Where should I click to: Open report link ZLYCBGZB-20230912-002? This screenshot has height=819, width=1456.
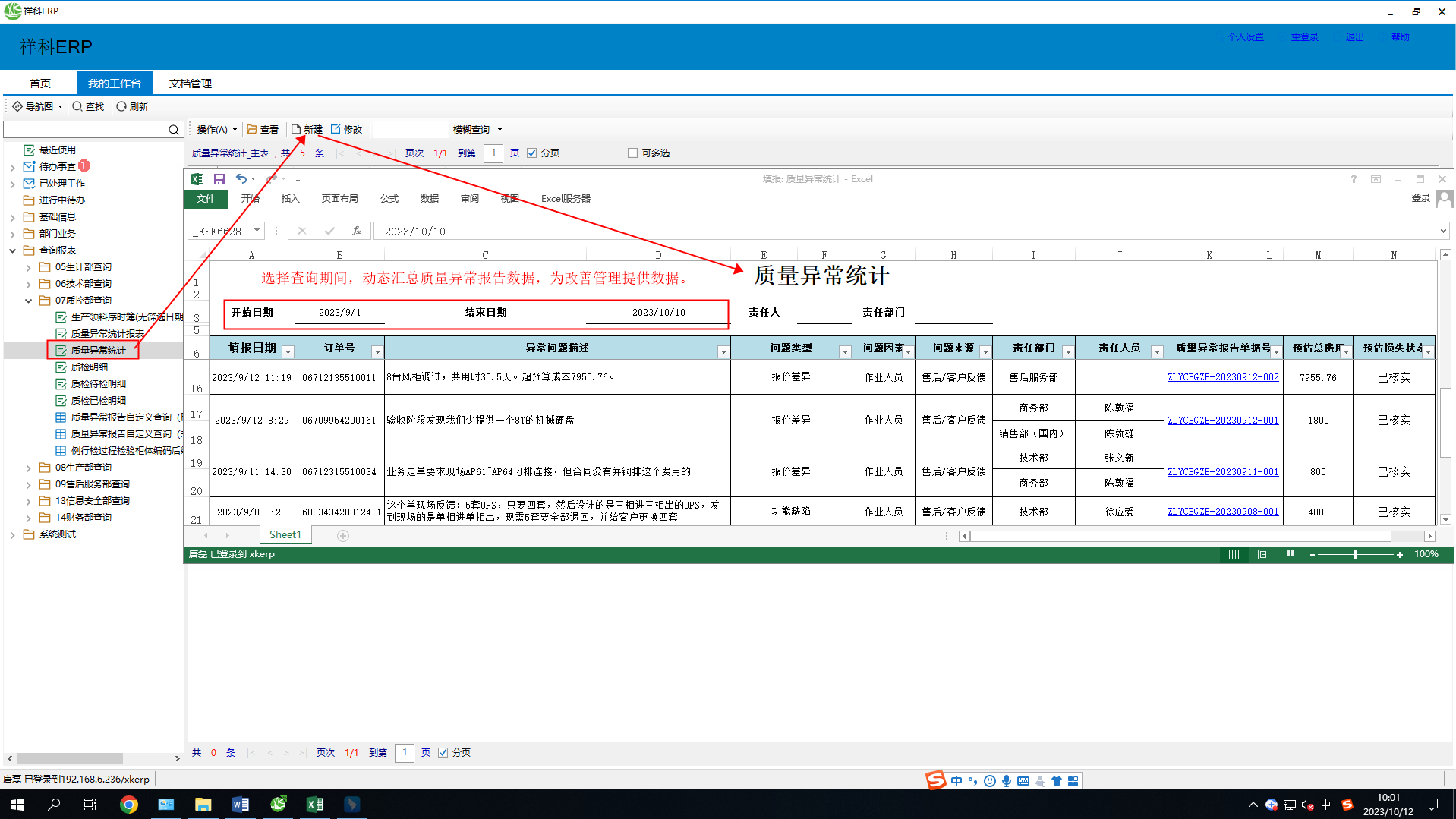click(1222, 377)
